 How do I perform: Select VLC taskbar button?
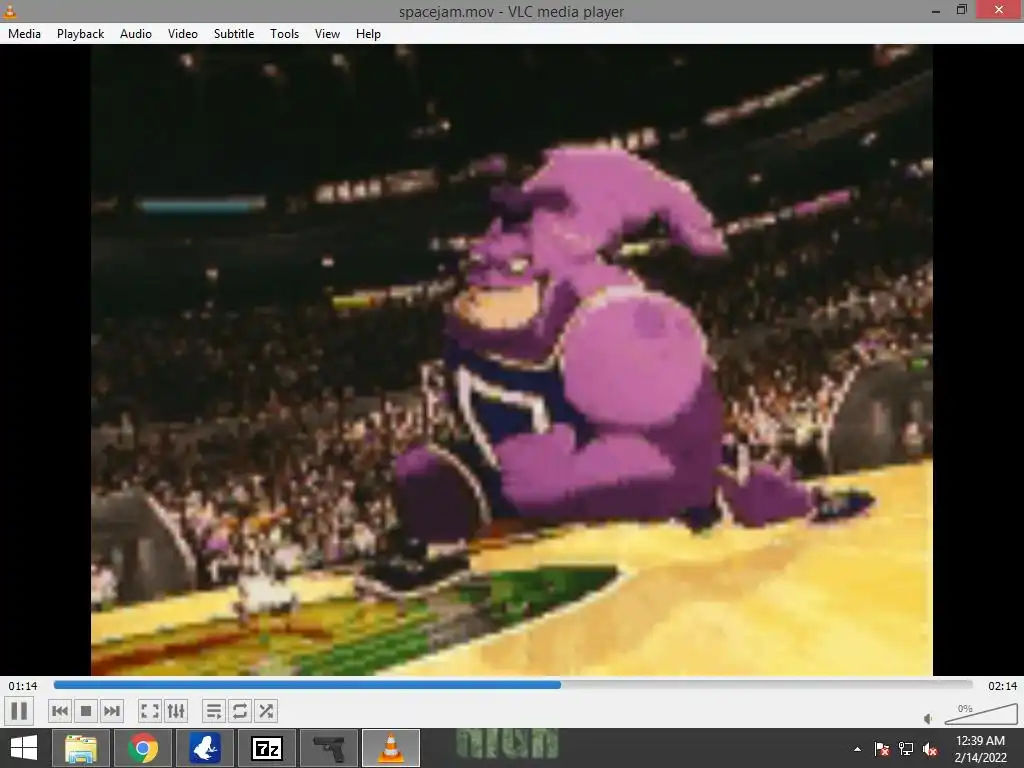[x=391, y=748]
